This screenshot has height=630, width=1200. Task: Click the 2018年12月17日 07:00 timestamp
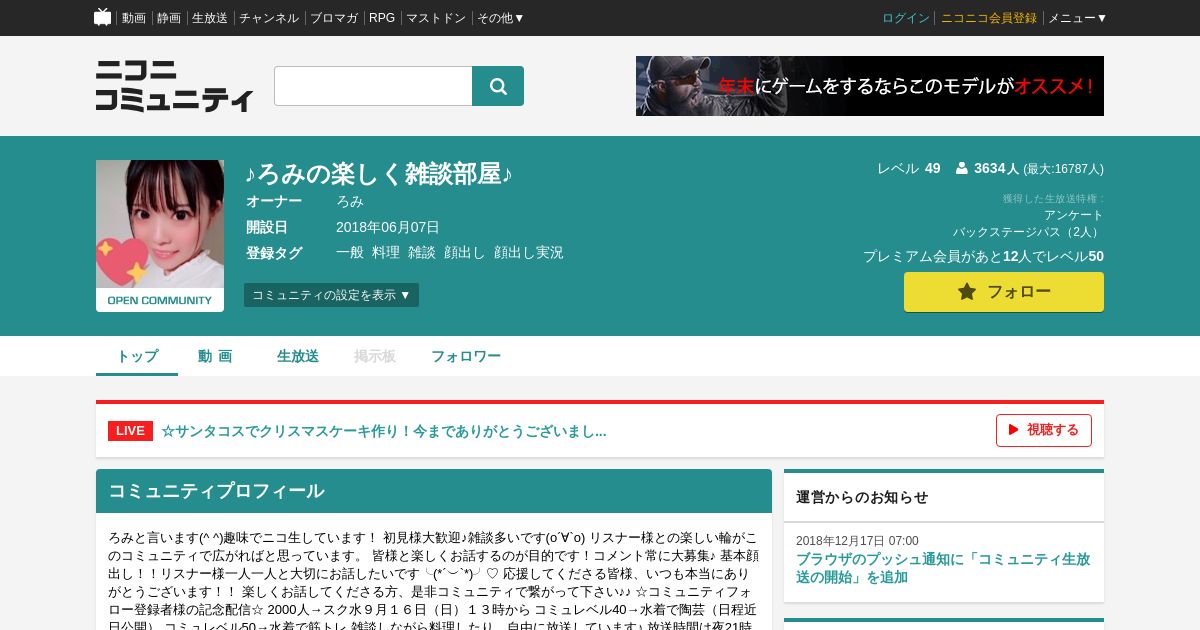(x=857, y=541)
